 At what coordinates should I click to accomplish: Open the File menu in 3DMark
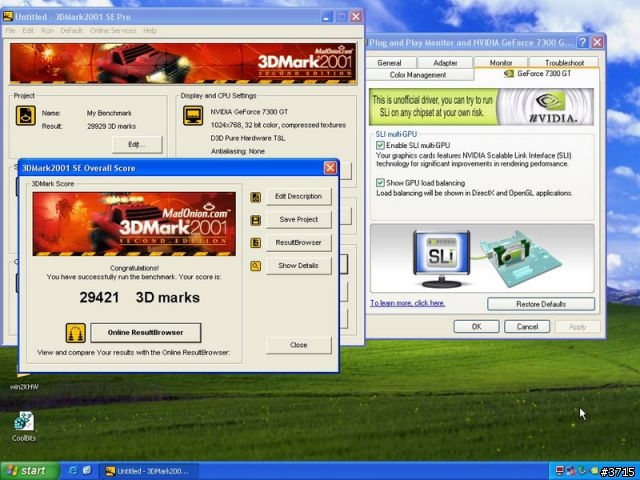pos(10,31)
